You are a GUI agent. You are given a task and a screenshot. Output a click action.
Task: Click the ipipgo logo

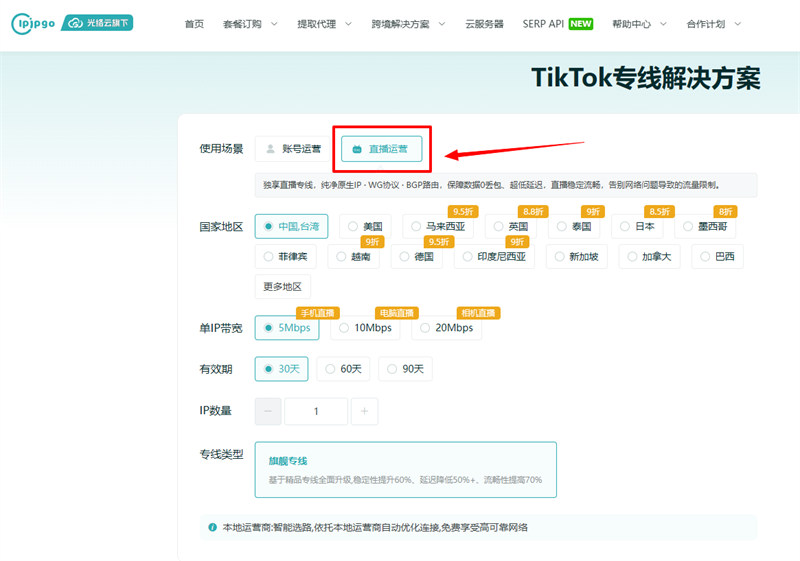point(33,23)
